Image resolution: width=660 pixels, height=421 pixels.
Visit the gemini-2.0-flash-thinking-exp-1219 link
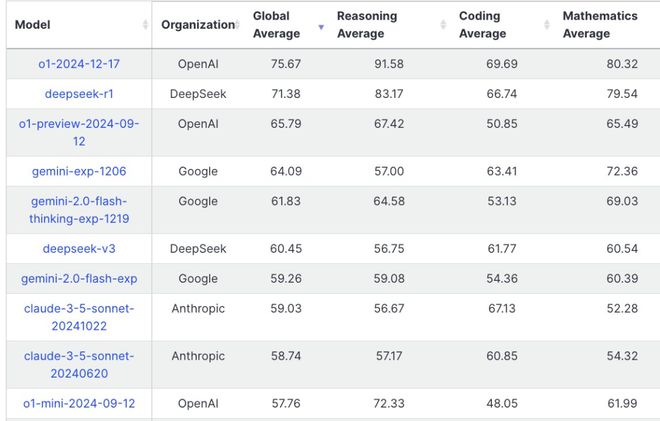tap(79, 210)
